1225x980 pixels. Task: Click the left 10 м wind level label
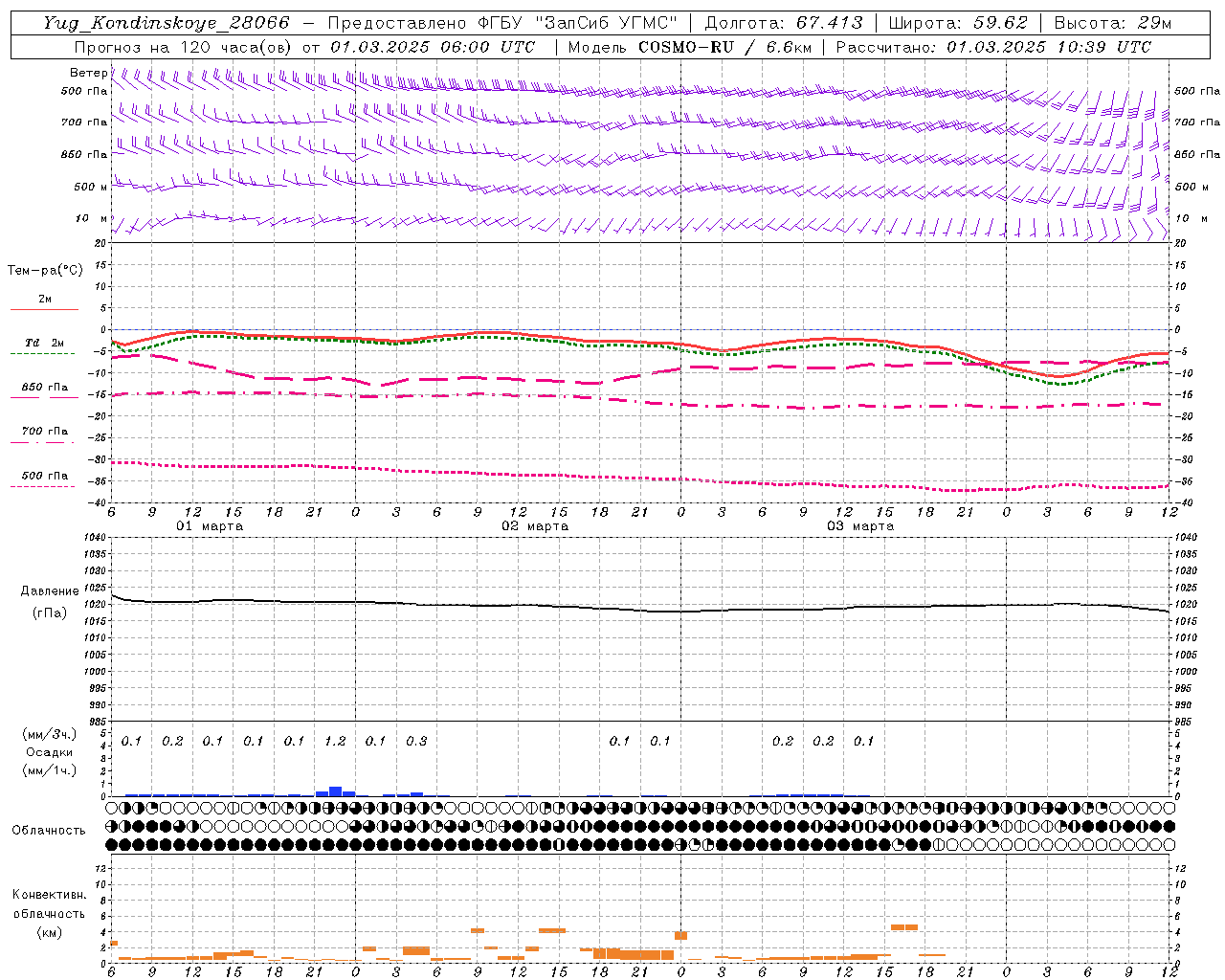(91, 219)
